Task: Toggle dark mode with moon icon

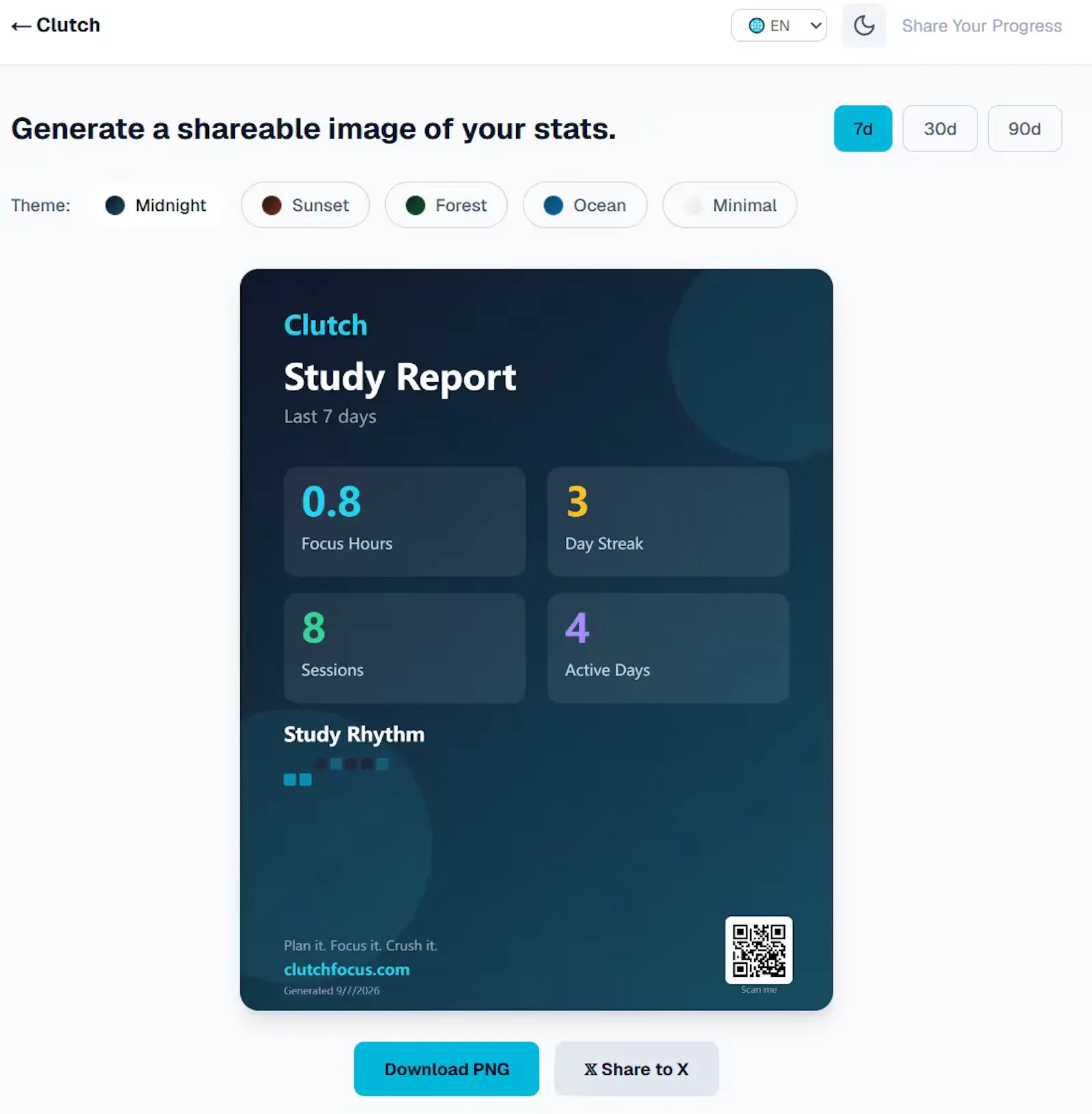Action: coord(864,26)
